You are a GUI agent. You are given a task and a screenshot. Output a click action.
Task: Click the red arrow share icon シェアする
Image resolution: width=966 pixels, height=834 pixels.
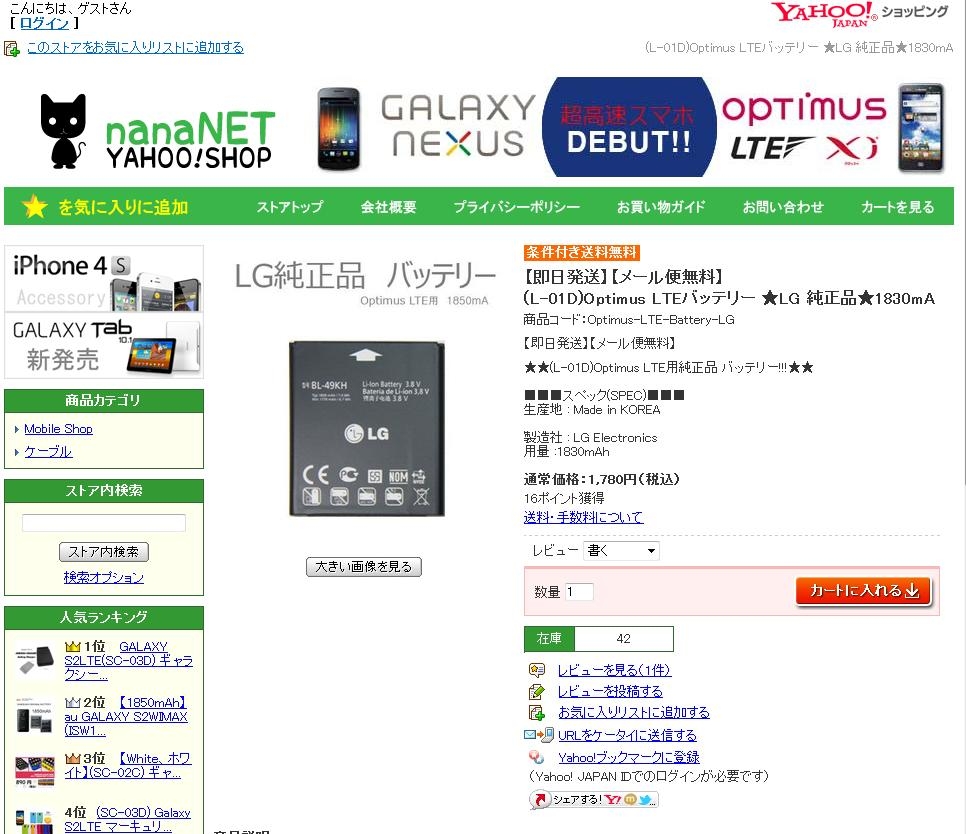click(x=540, y=800)
